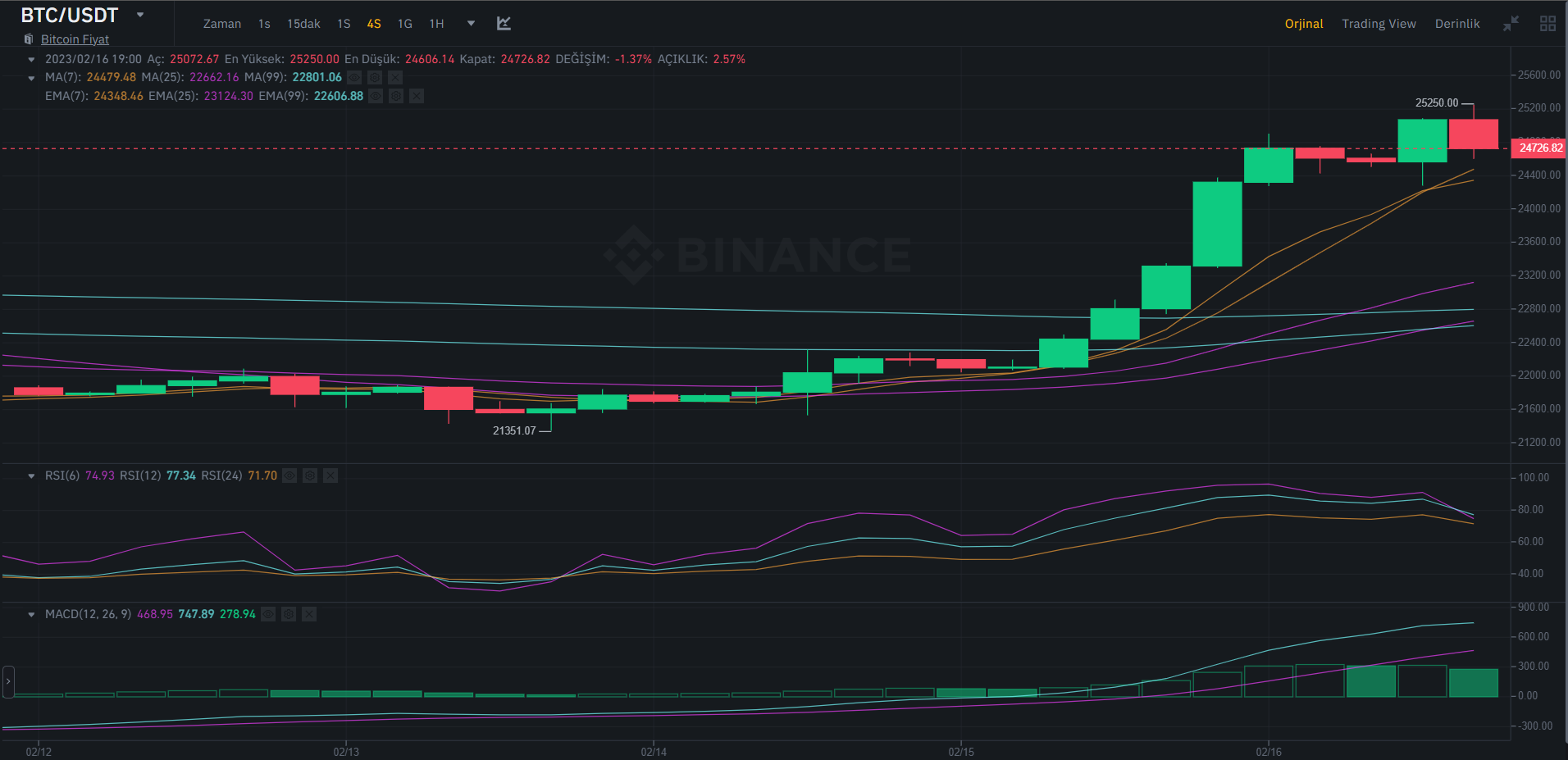Toggle visibility eye of RSI indicator

point(289,476)
